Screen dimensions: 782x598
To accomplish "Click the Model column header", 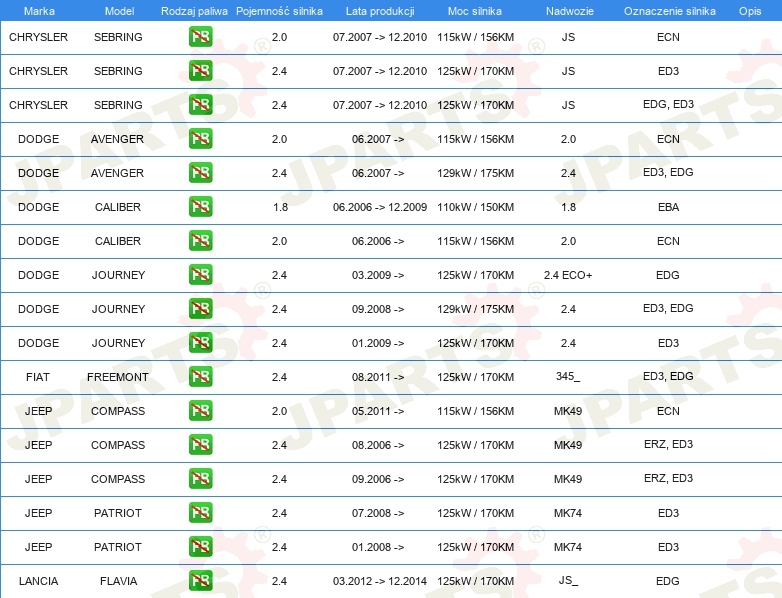I will tap(118, 10).
